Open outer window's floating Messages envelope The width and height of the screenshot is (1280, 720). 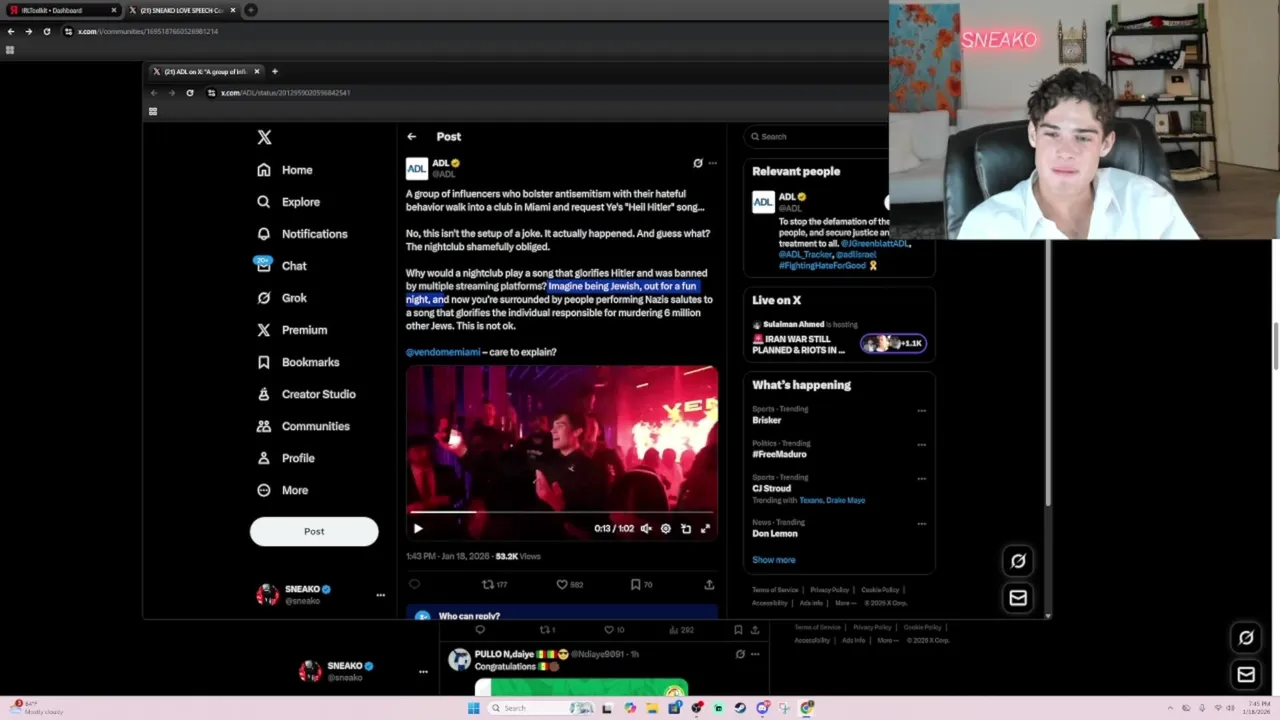click(x=1246, y=675)
